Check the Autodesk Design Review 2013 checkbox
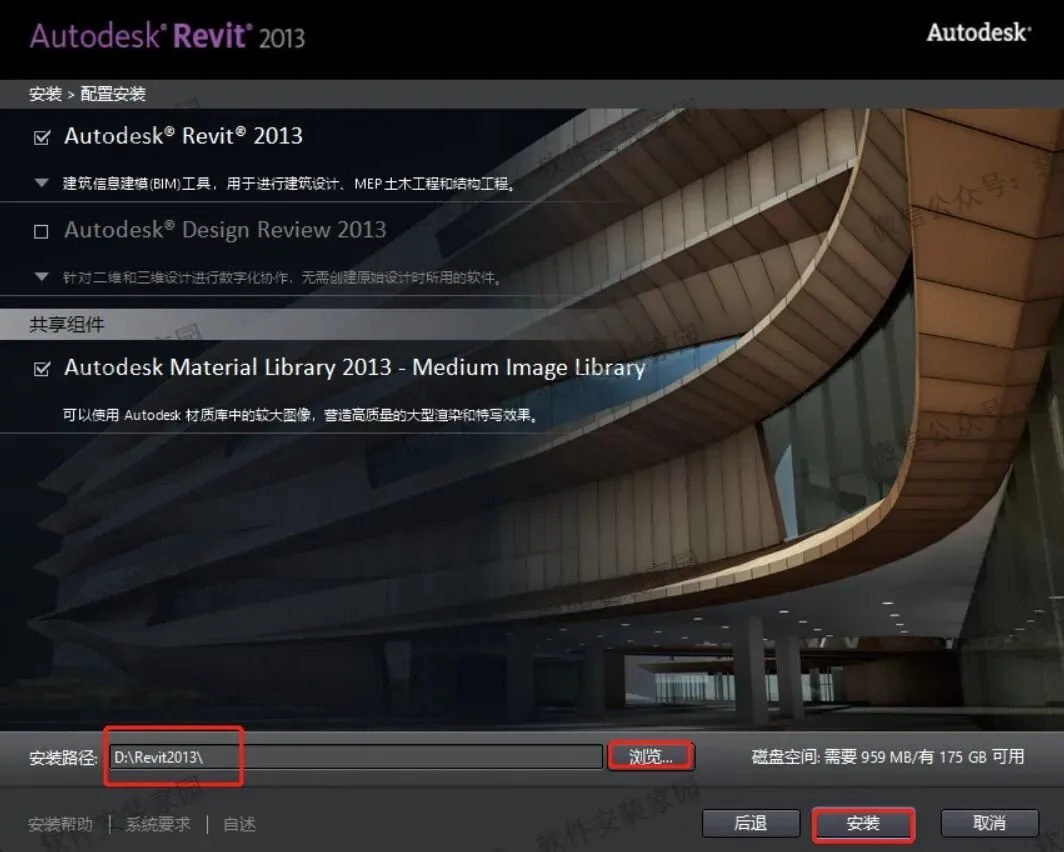Image resolution: width=1064 pixels, height=852 pixels. 41,232
